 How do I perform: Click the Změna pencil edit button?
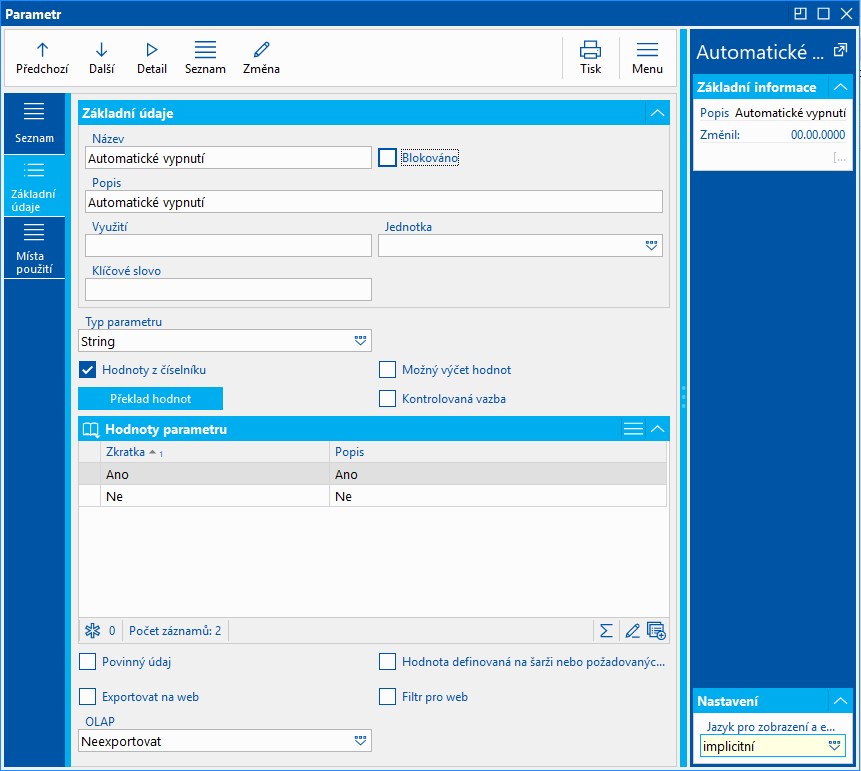(x=261, y=58)
